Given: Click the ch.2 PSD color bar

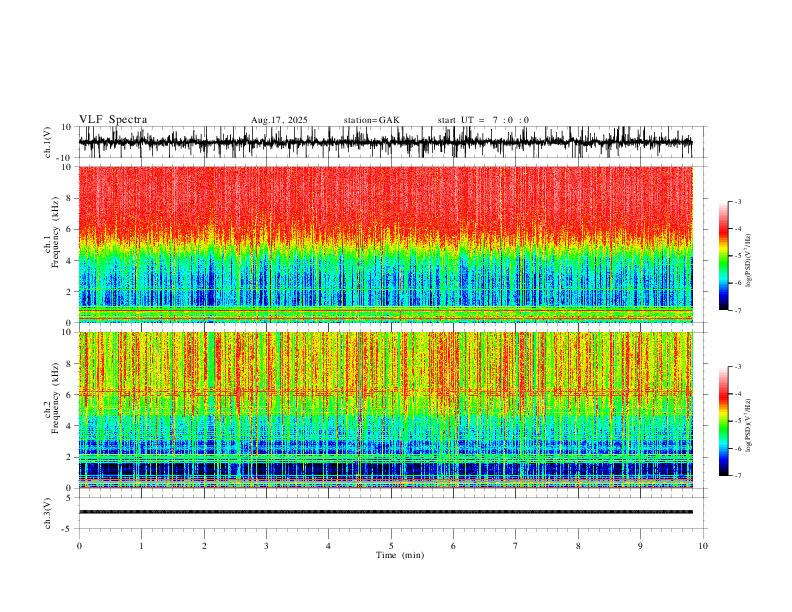Looking at the screenshot, I should (723, 421).
